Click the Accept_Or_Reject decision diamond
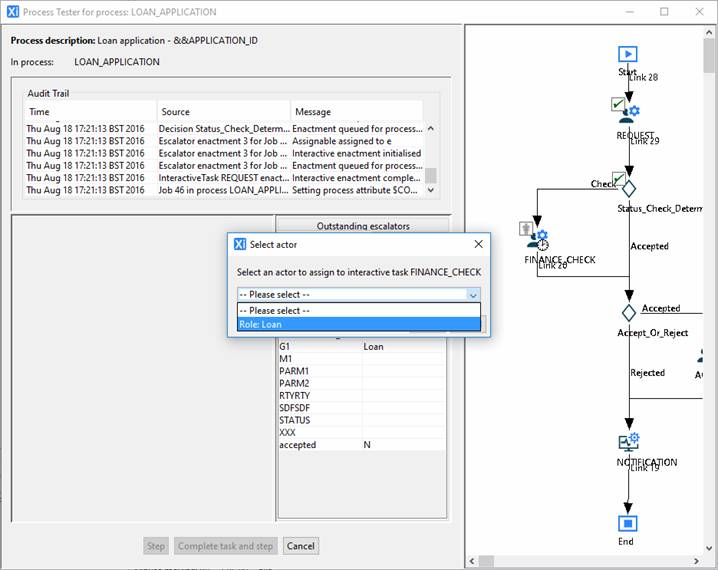The width and height of the screenshot is (718, 570). [x=628, y=312]
